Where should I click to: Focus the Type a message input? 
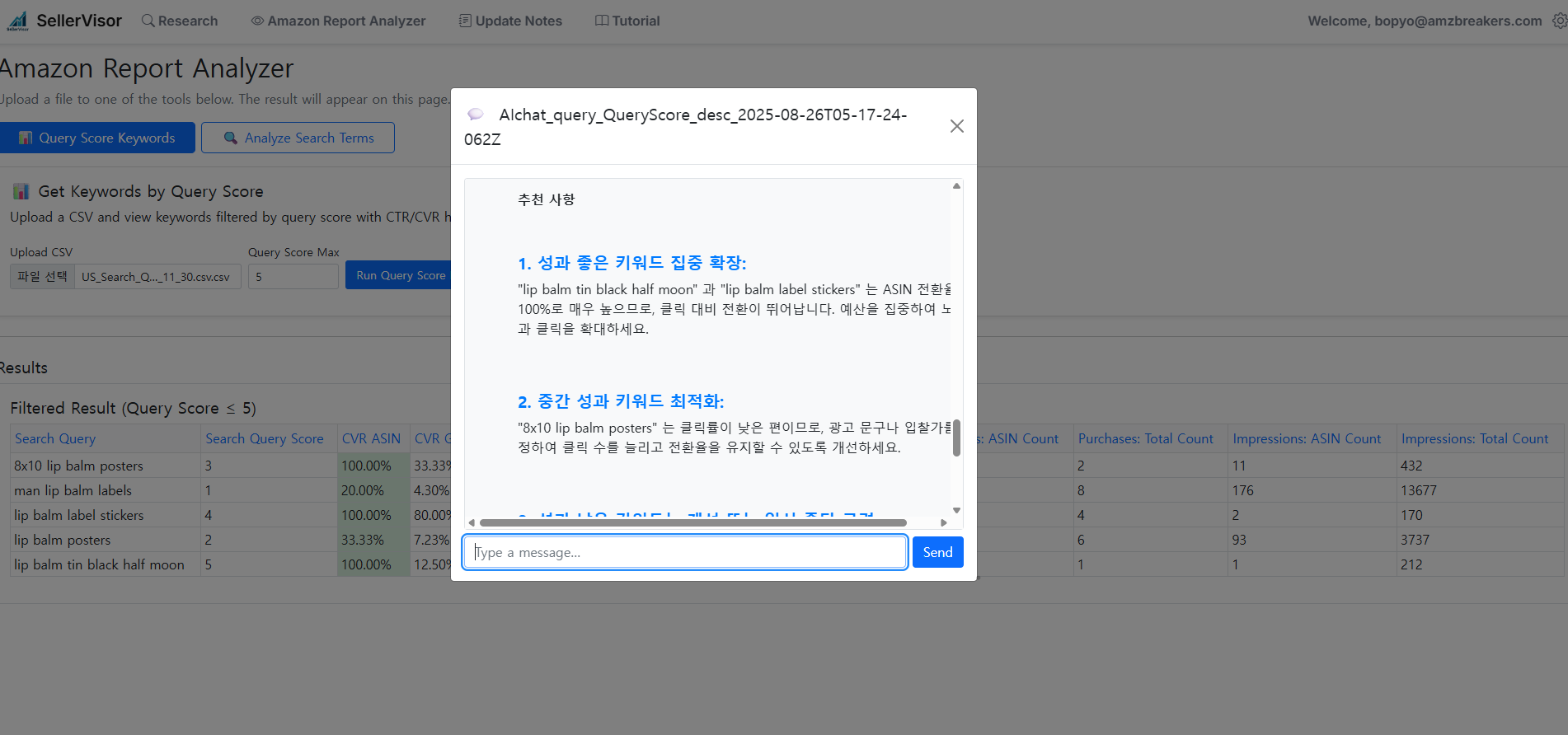[x=685, y=552]
